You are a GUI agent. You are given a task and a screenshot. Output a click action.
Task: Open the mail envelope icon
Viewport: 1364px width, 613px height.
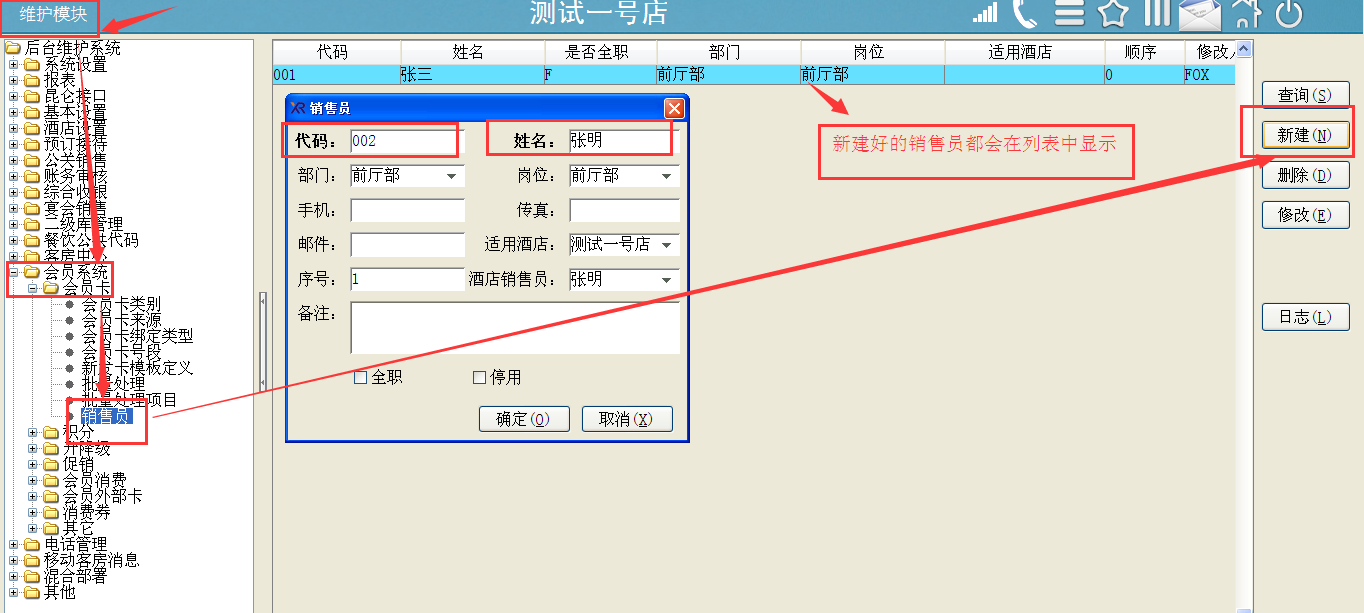[1200, 14]
